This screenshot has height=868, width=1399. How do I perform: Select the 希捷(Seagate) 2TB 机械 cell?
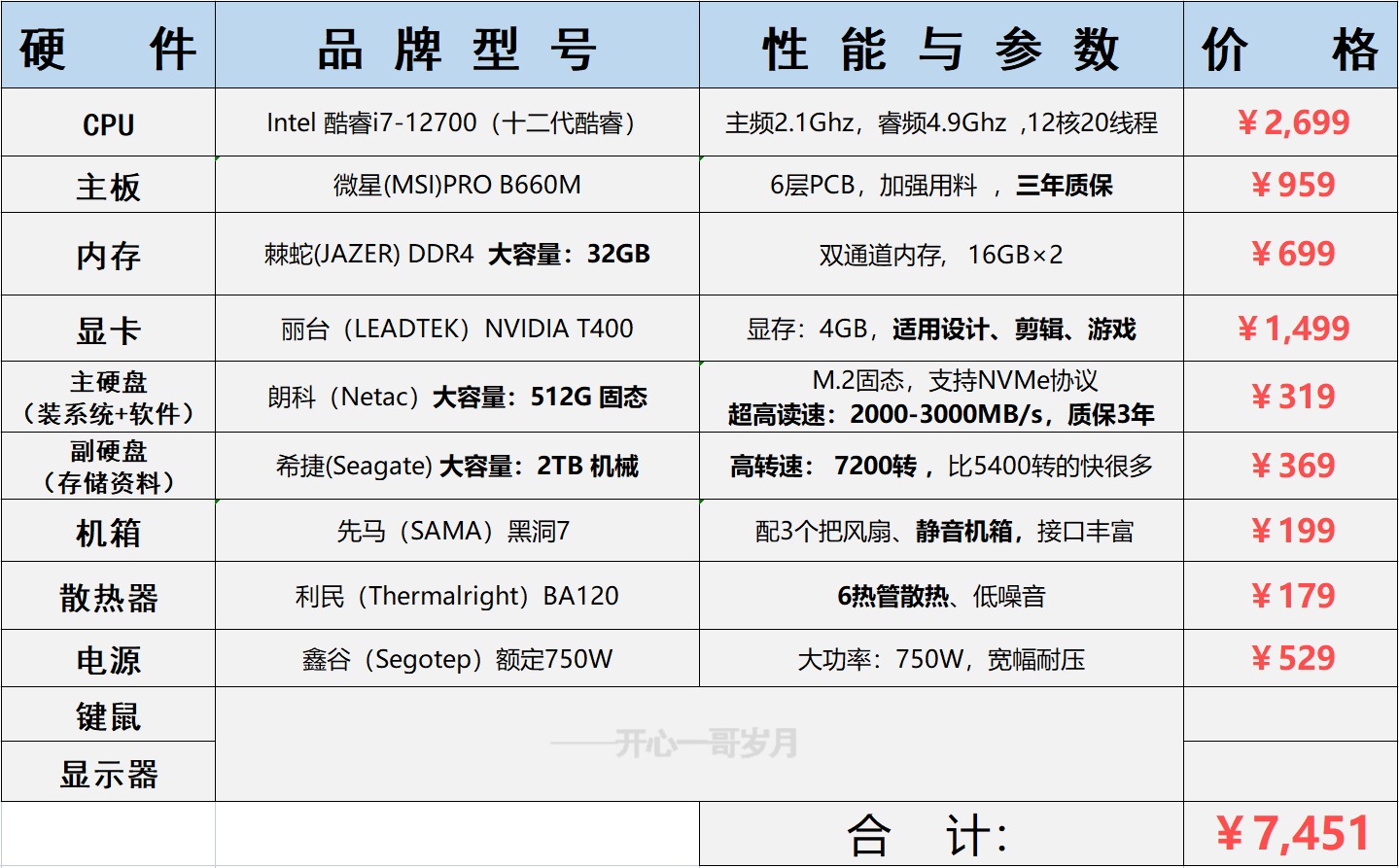point(457,466)
